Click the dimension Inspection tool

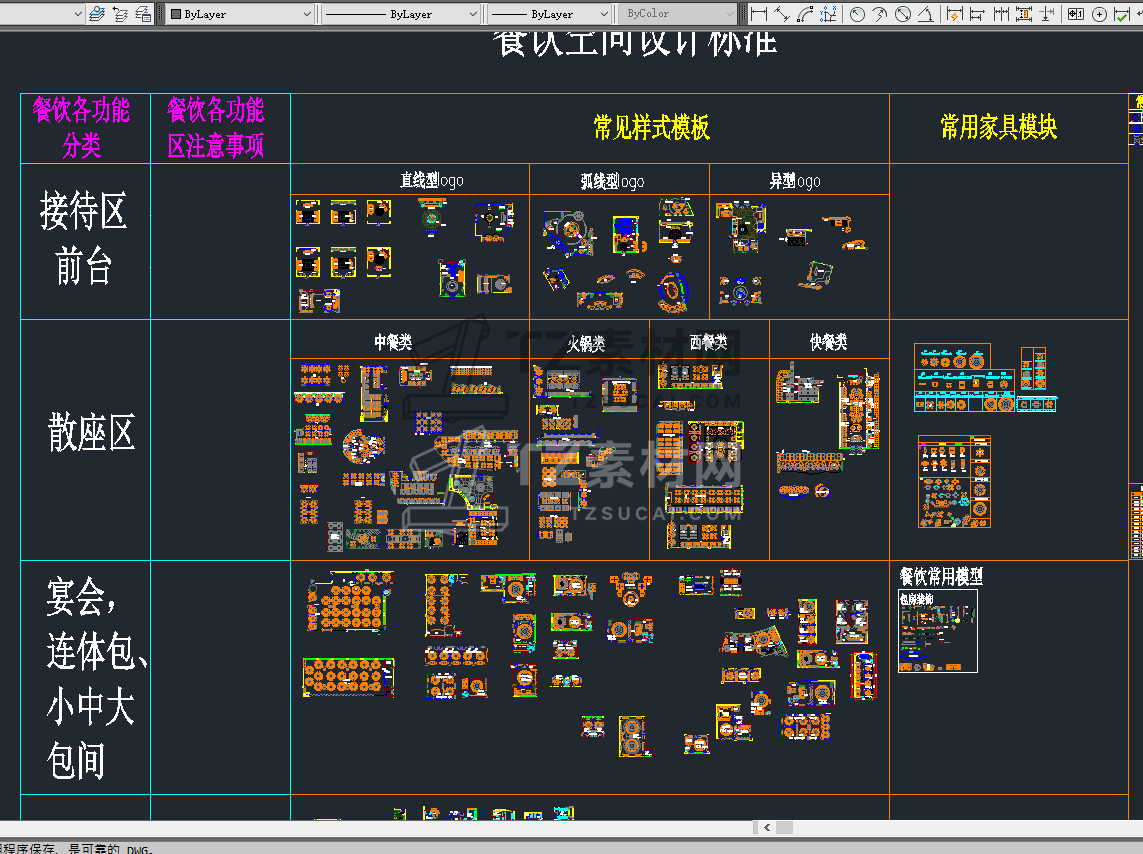(1122, 13)
